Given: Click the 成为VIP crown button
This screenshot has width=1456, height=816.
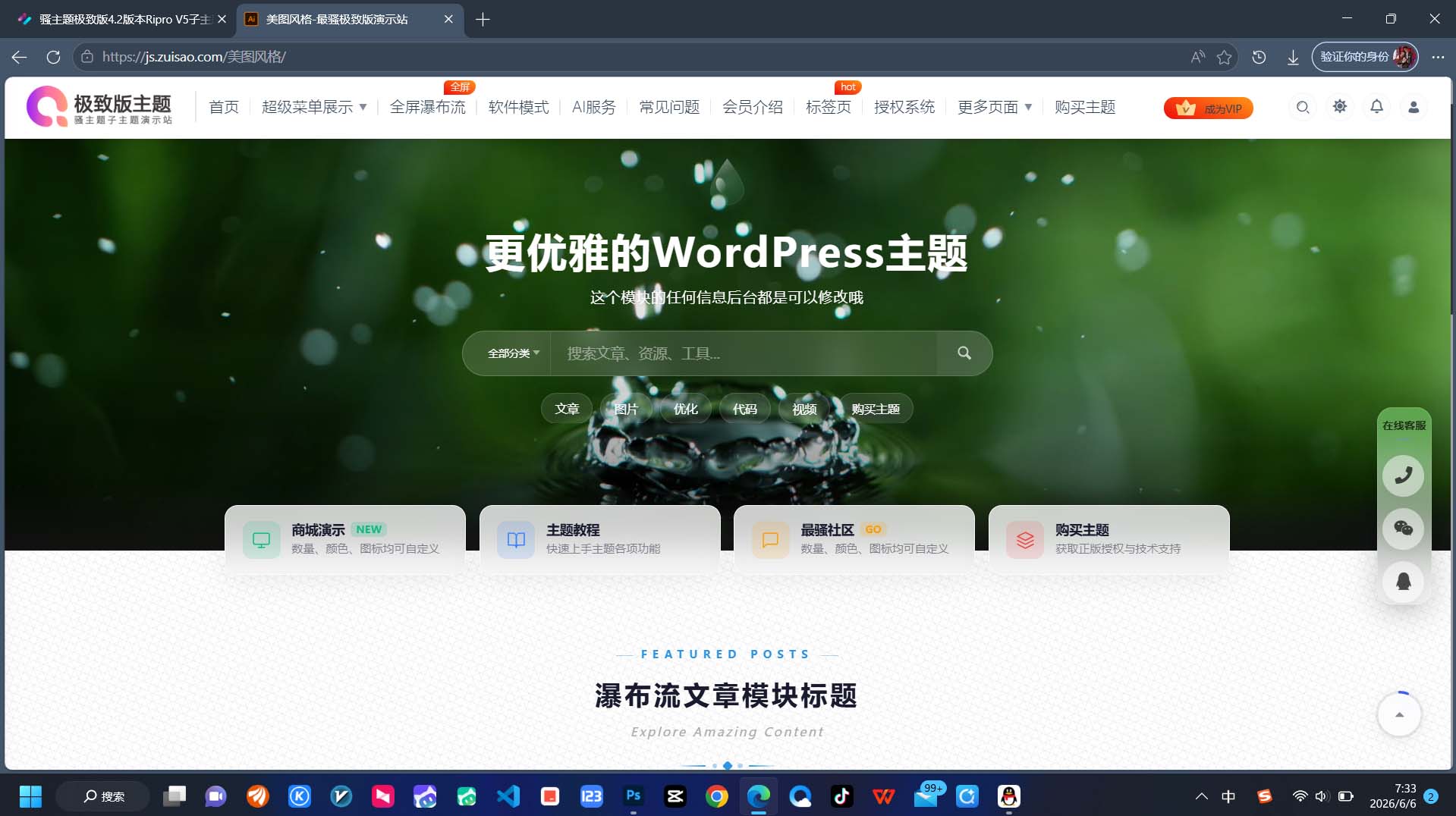Looking at the screenshot, I should [x=1208, y=108].
